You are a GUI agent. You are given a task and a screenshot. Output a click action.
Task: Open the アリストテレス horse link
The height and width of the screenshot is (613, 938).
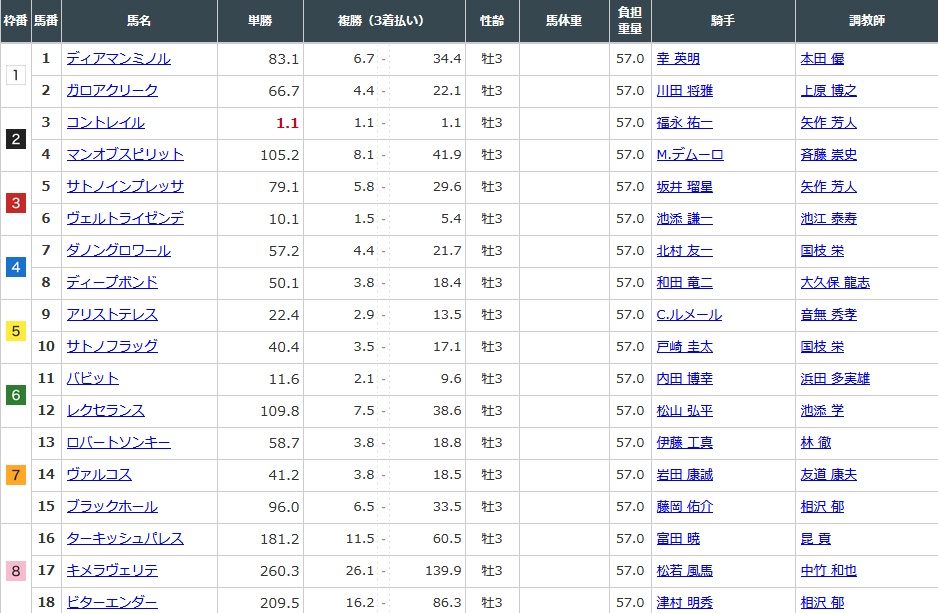pos(112,315)
